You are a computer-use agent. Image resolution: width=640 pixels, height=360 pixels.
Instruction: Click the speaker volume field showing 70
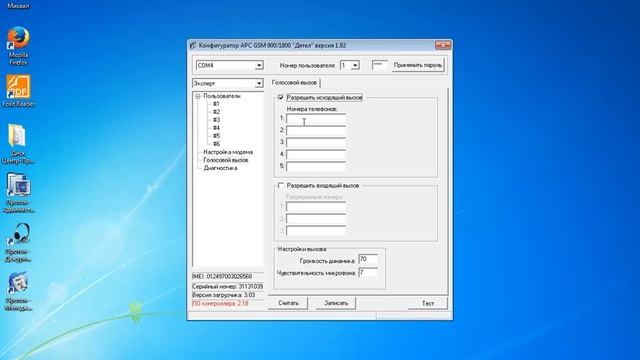click(x=368, y=260)
